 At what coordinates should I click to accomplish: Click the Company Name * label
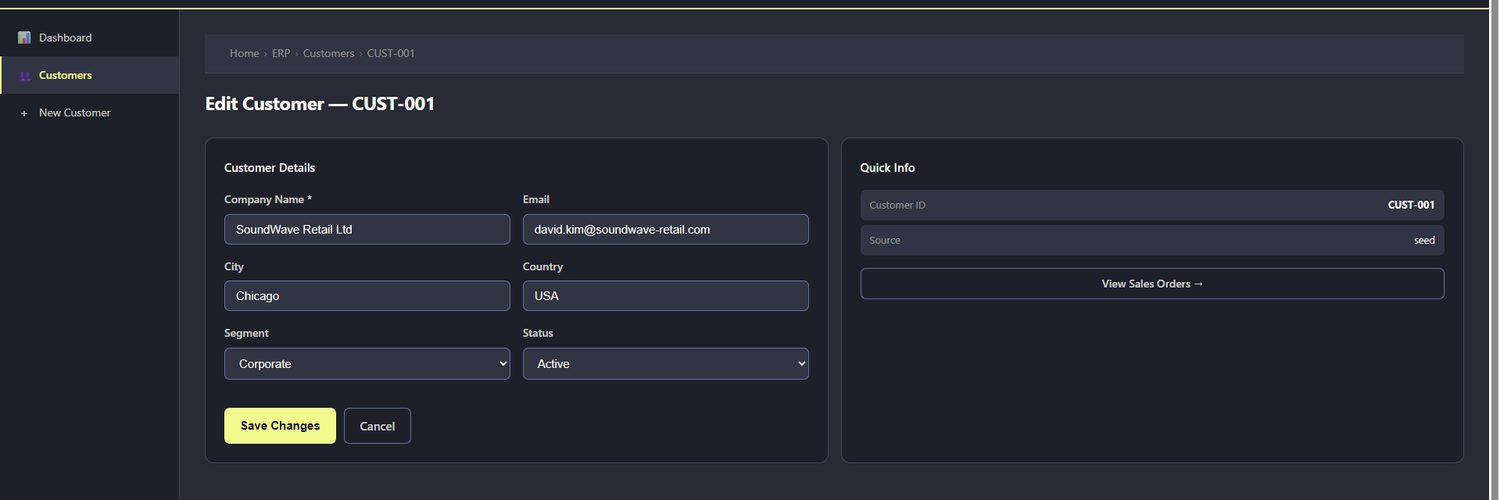[268, 200]
